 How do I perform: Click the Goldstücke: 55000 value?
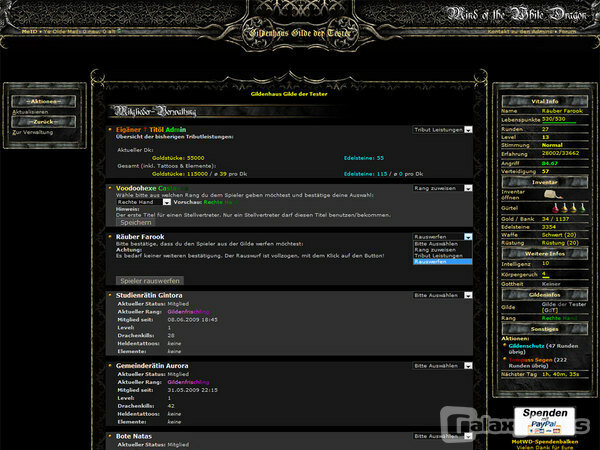click(x=178, y=158)
